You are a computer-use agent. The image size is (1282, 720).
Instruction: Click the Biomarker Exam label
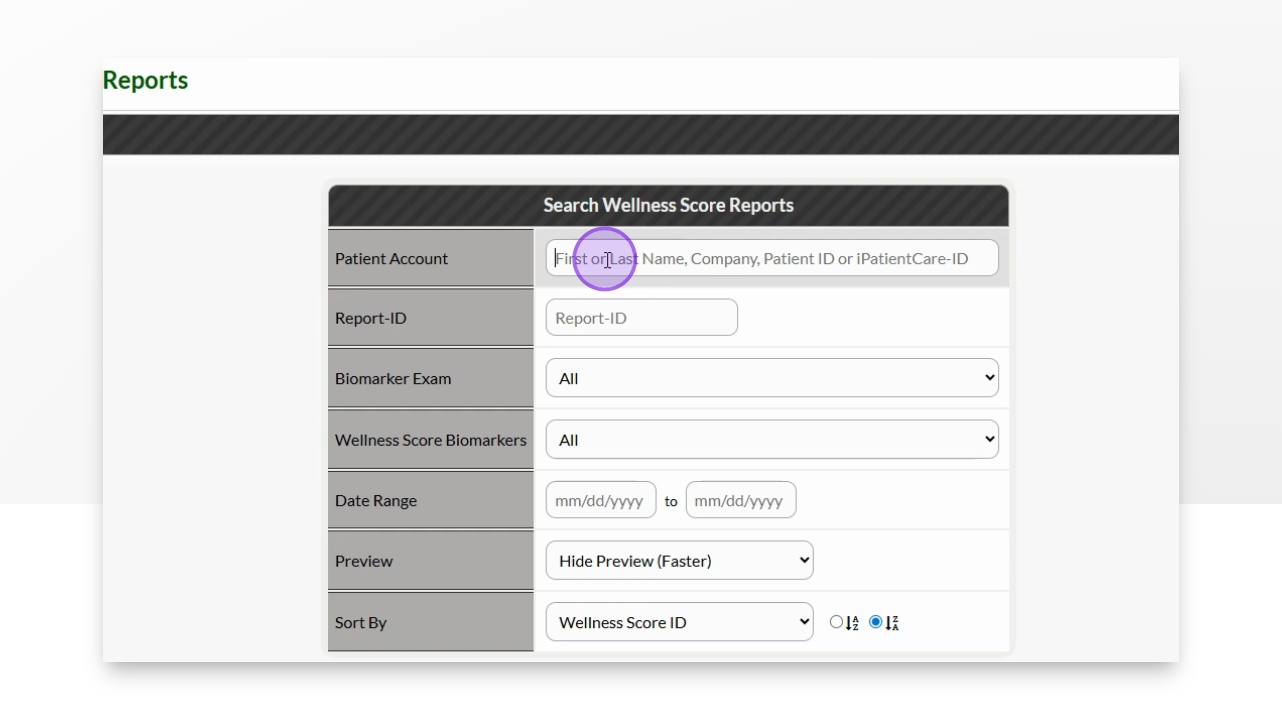(x=393, y=378)
